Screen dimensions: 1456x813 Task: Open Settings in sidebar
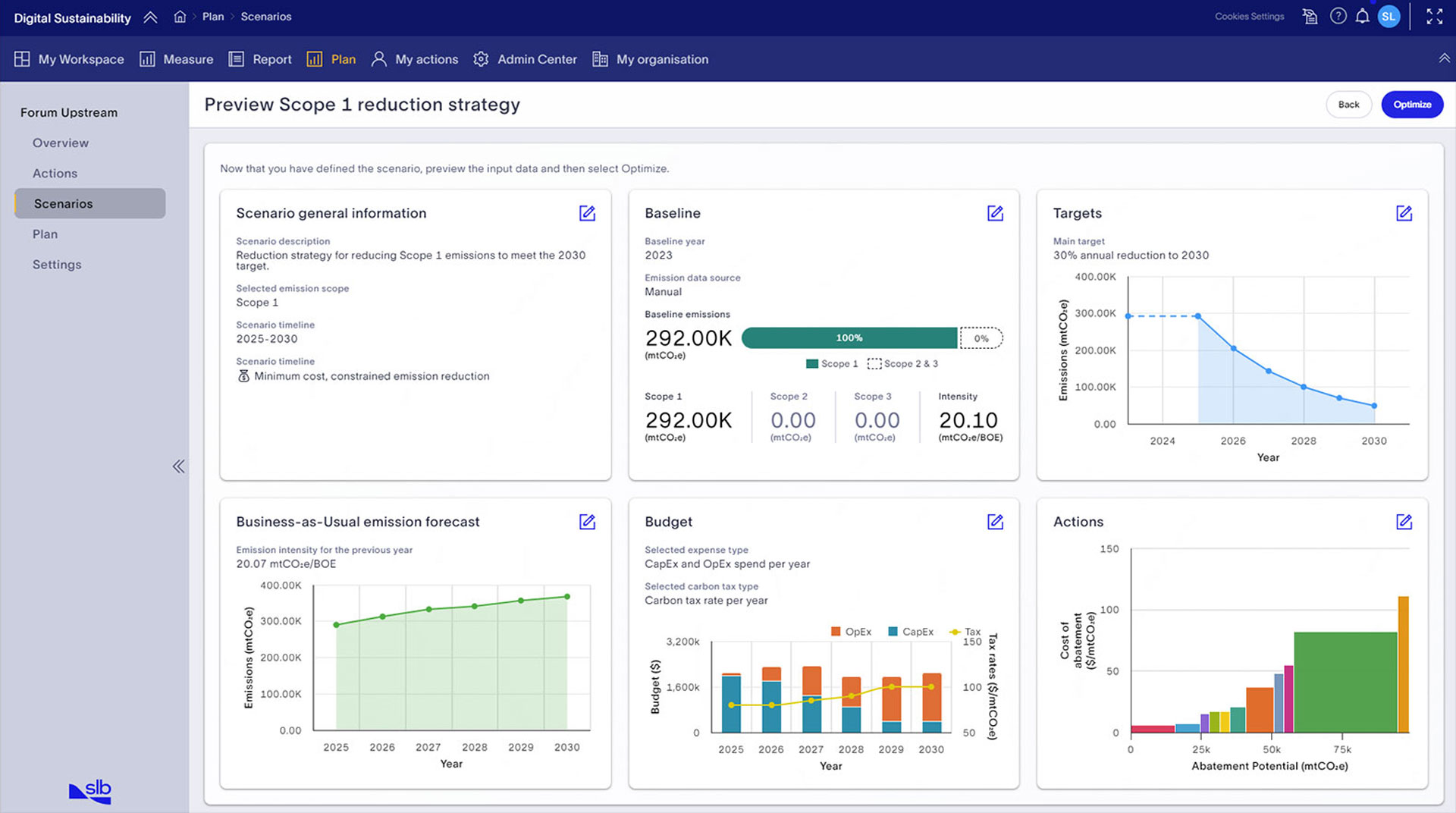[x=57, y=264]
